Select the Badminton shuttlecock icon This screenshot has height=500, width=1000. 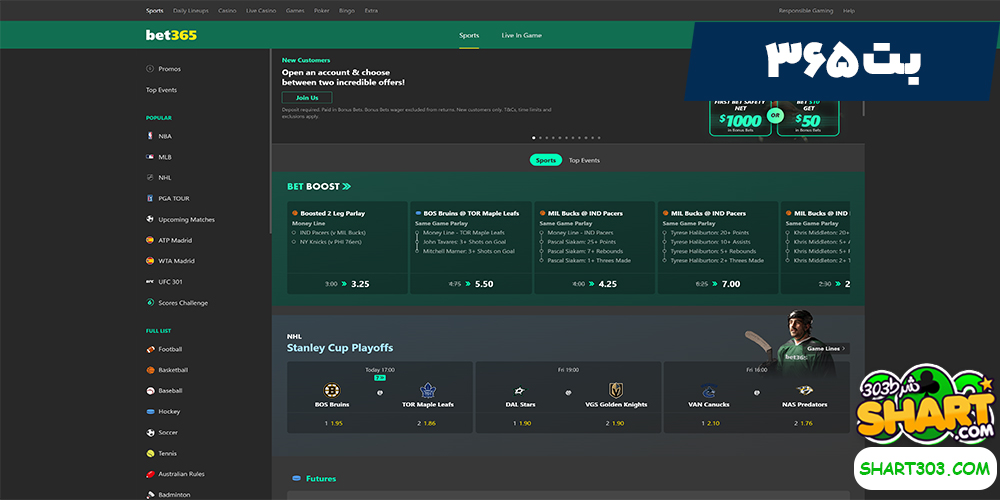pos(150,494)
